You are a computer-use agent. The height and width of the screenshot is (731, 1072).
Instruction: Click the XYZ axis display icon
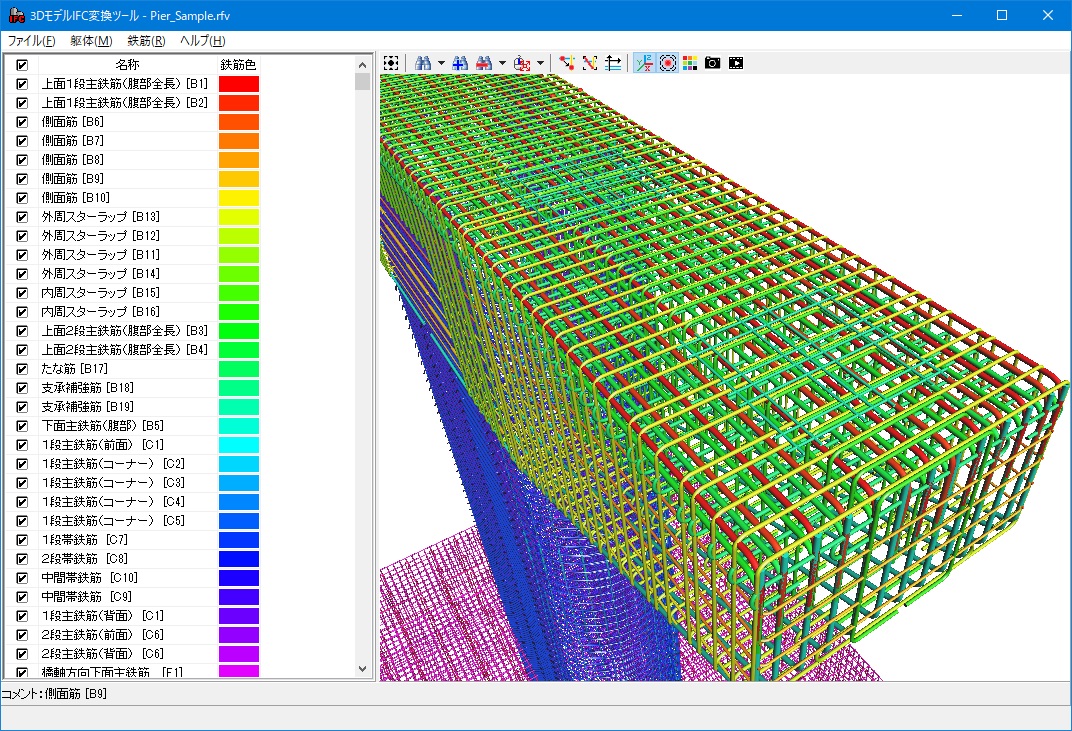(x=644, y=63)
